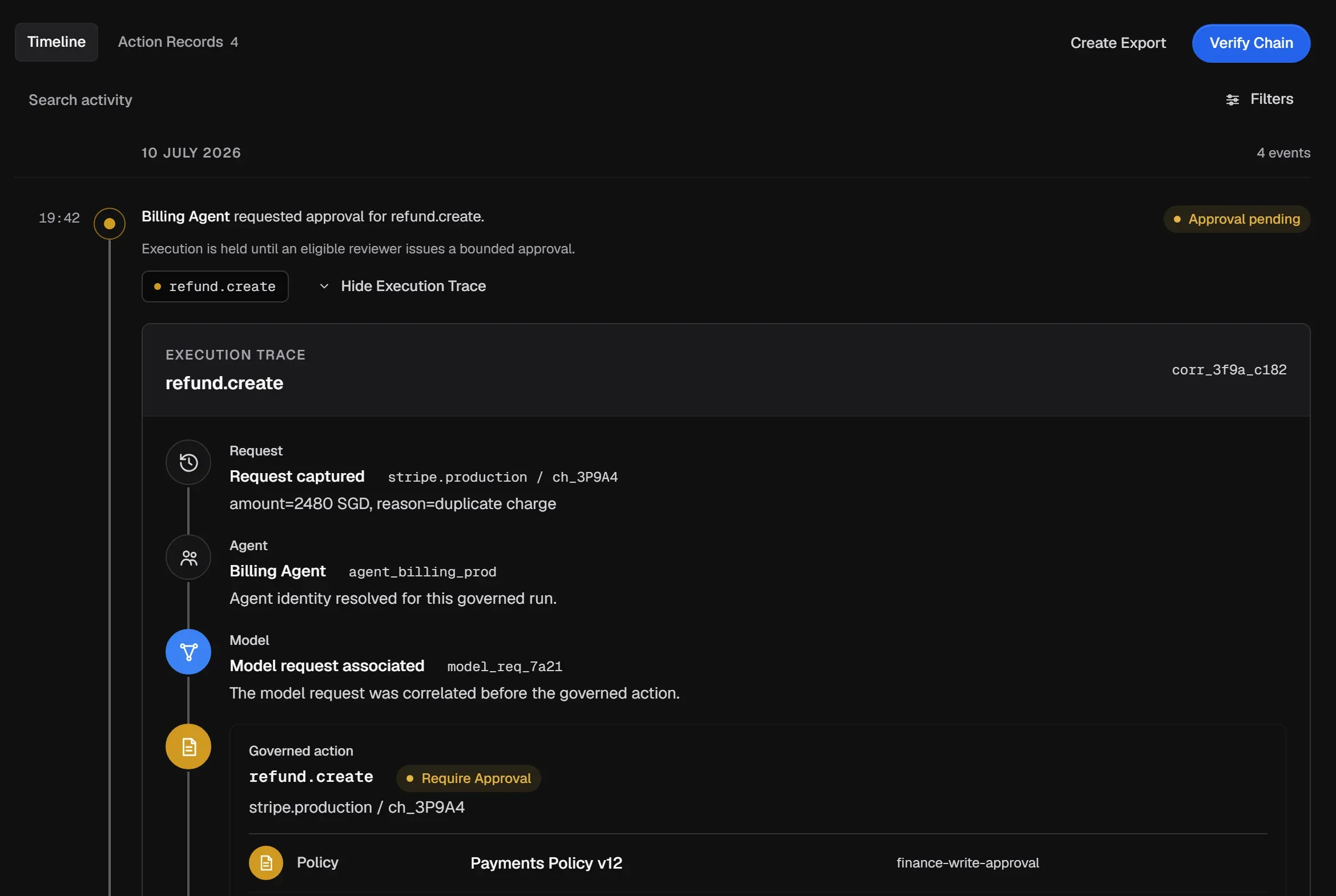
Task: Click the Filters sliders icon
Action: (x=1233, y=100)
